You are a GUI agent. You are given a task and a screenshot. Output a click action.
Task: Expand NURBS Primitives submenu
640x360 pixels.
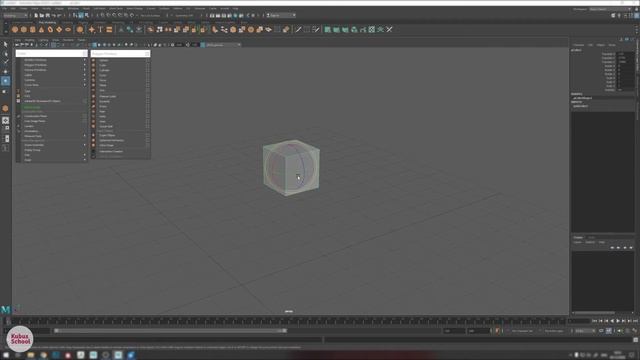coord(52,60)
